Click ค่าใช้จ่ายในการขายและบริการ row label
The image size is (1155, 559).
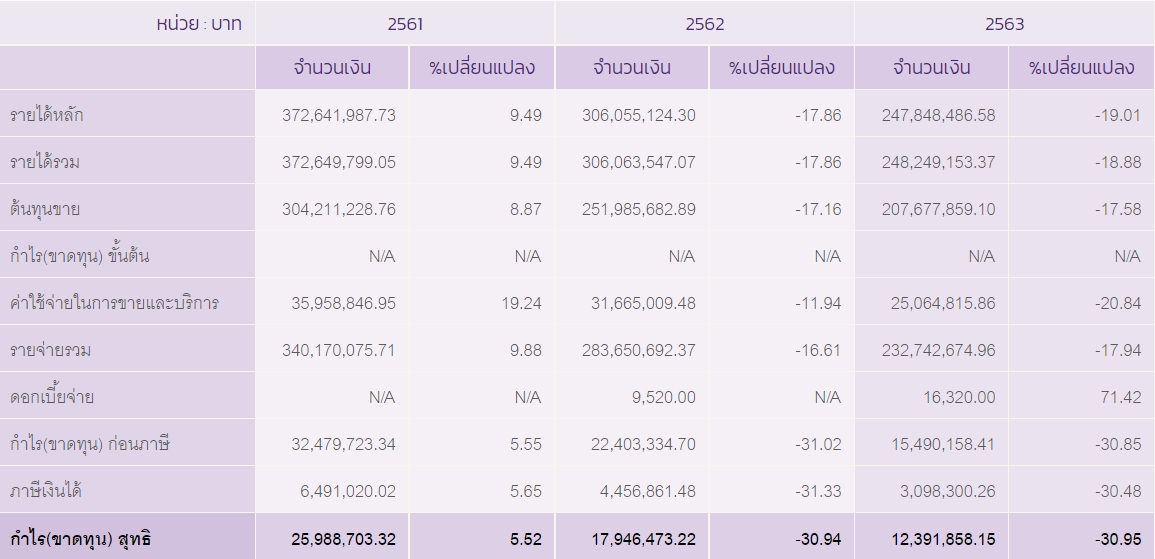tap(114, 303)
